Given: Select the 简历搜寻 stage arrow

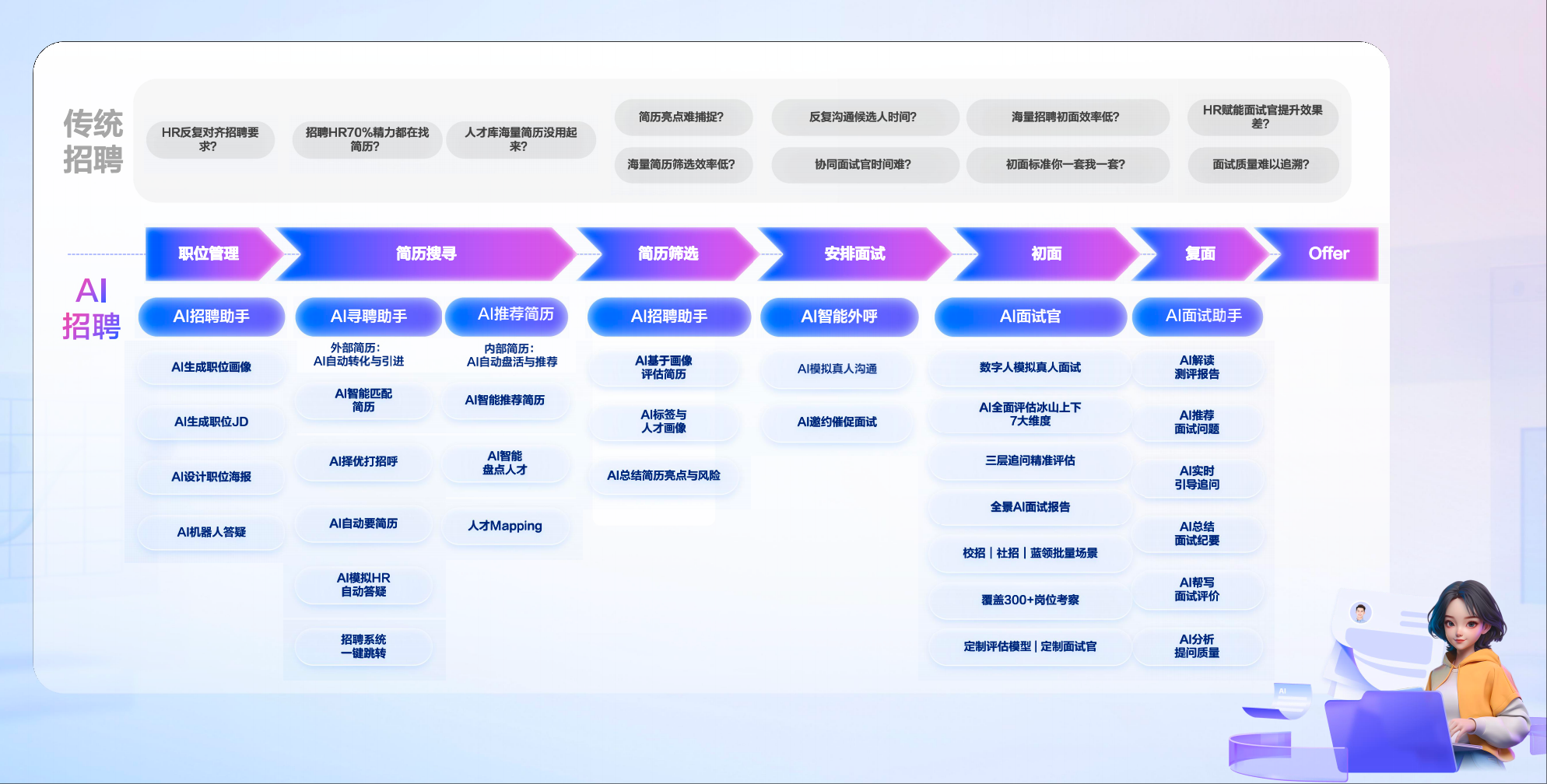Looking at the screenshot, I should (x=426, y=254).
